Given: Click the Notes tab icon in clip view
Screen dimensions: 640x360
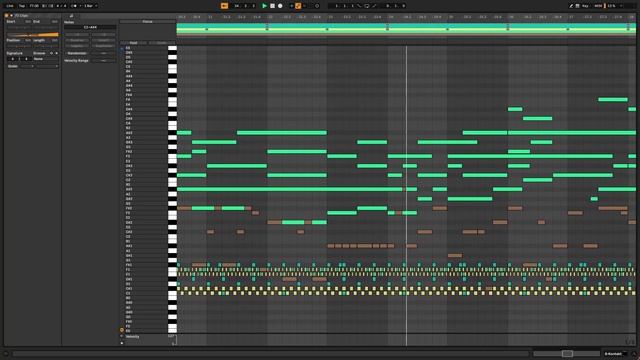Looking at the screenshot, I should pyautogui.click(x=71, y=16).
